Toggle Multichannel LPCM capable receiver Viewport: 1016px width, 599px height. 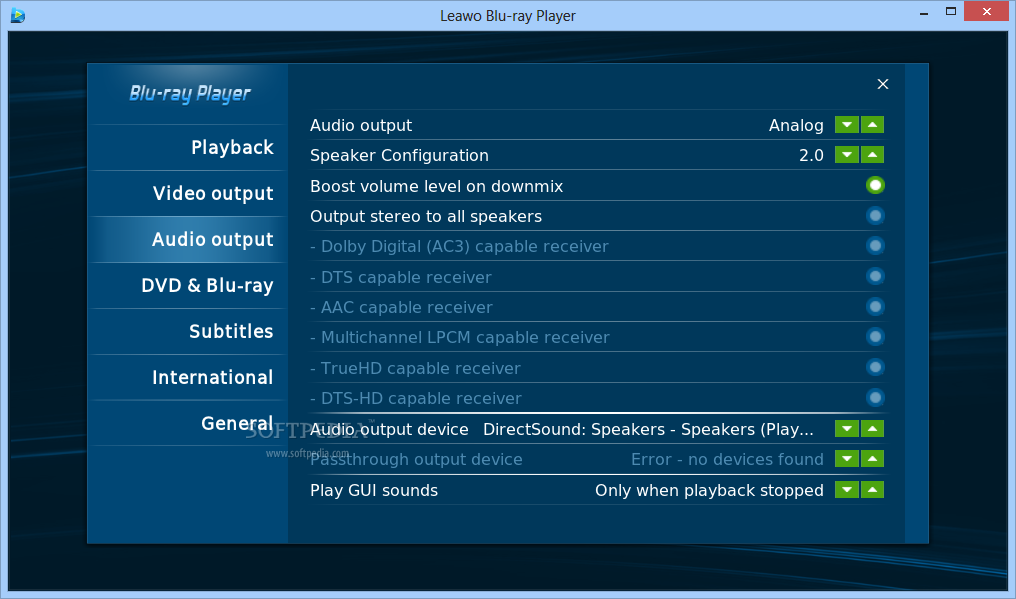875,336
